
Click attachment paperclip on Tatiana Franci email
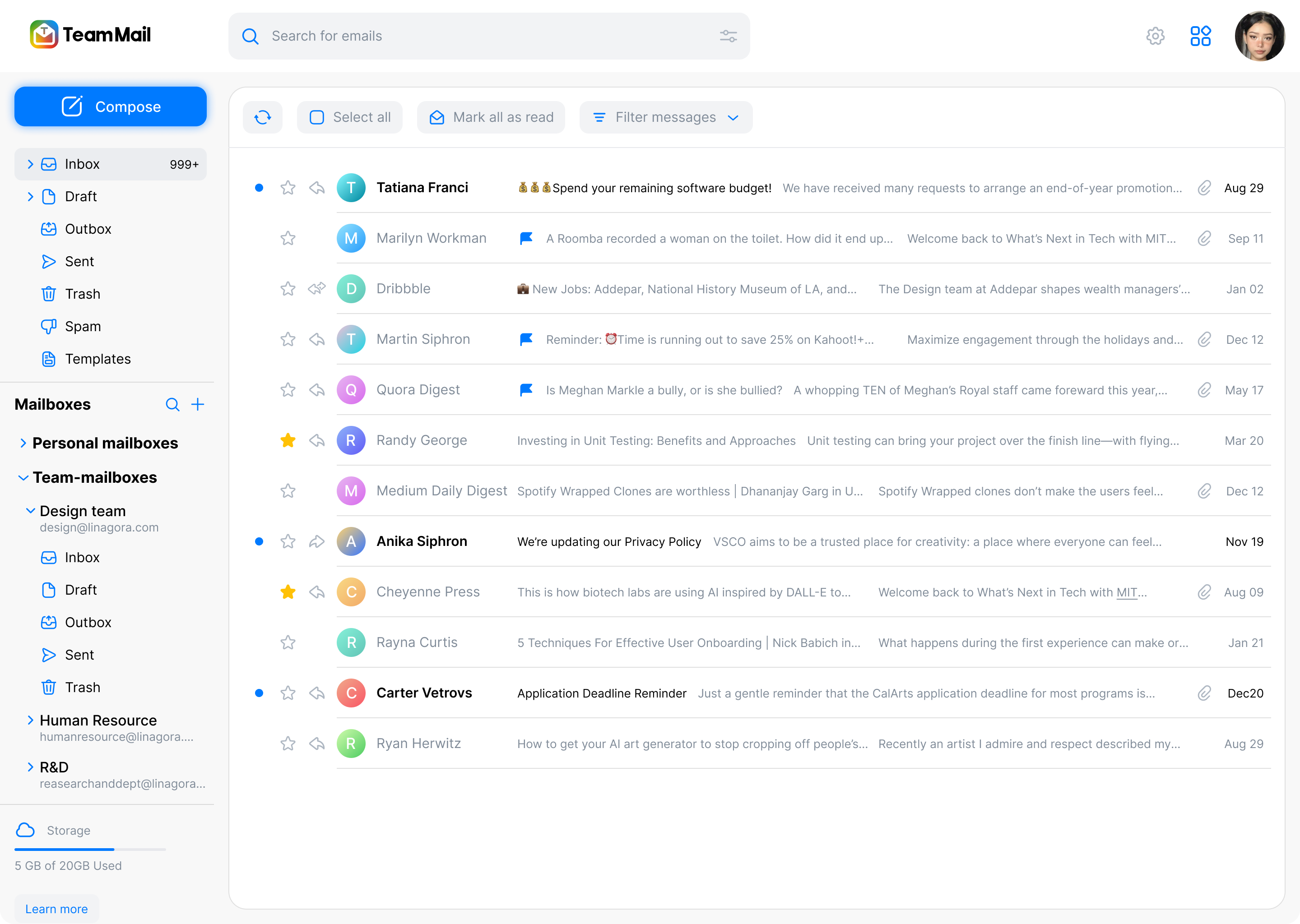coord(1204,188)
